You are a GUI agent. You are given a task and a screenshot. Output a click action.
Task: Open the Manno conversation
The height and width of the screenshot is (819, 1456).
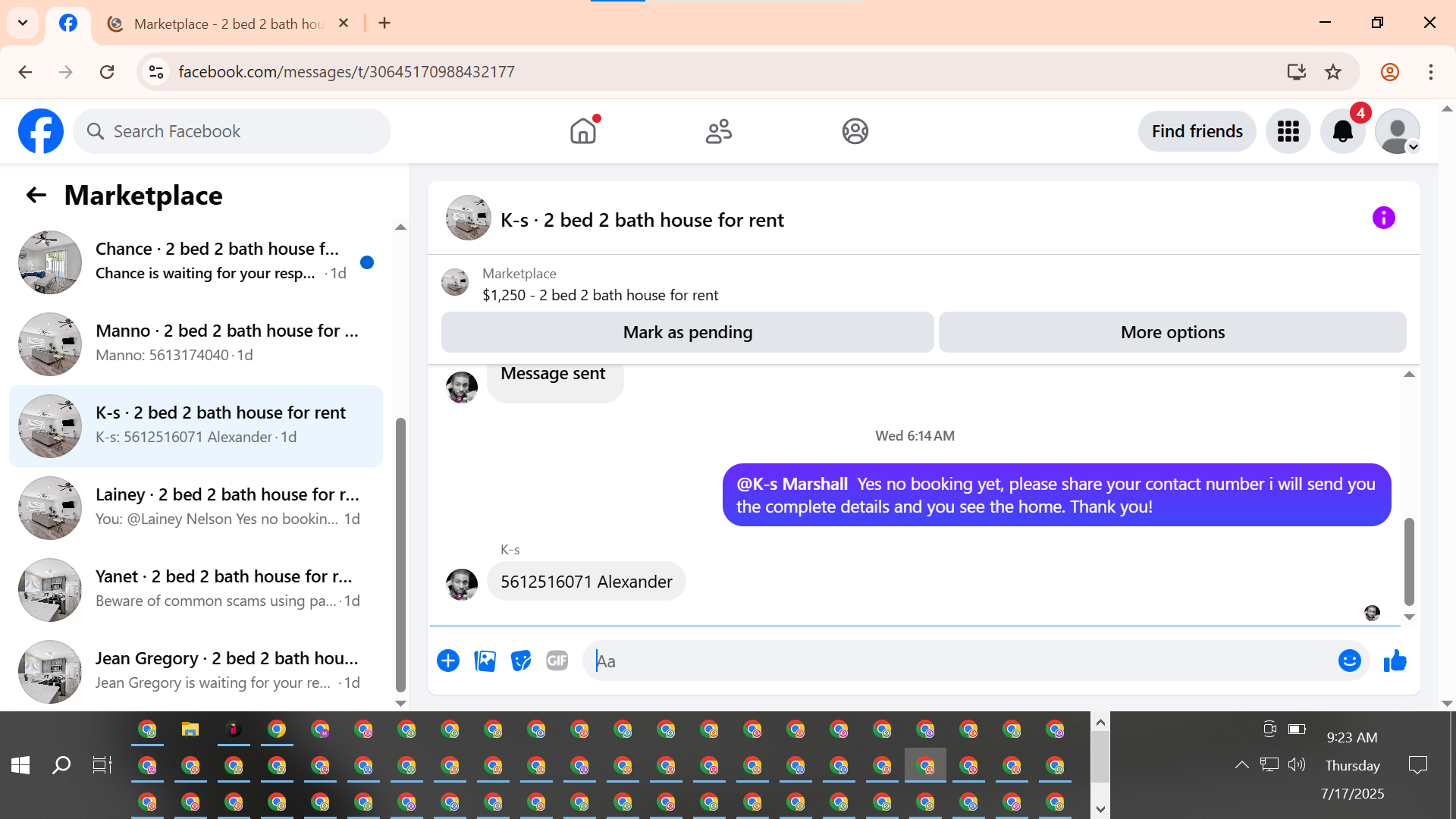coord(196,344)
